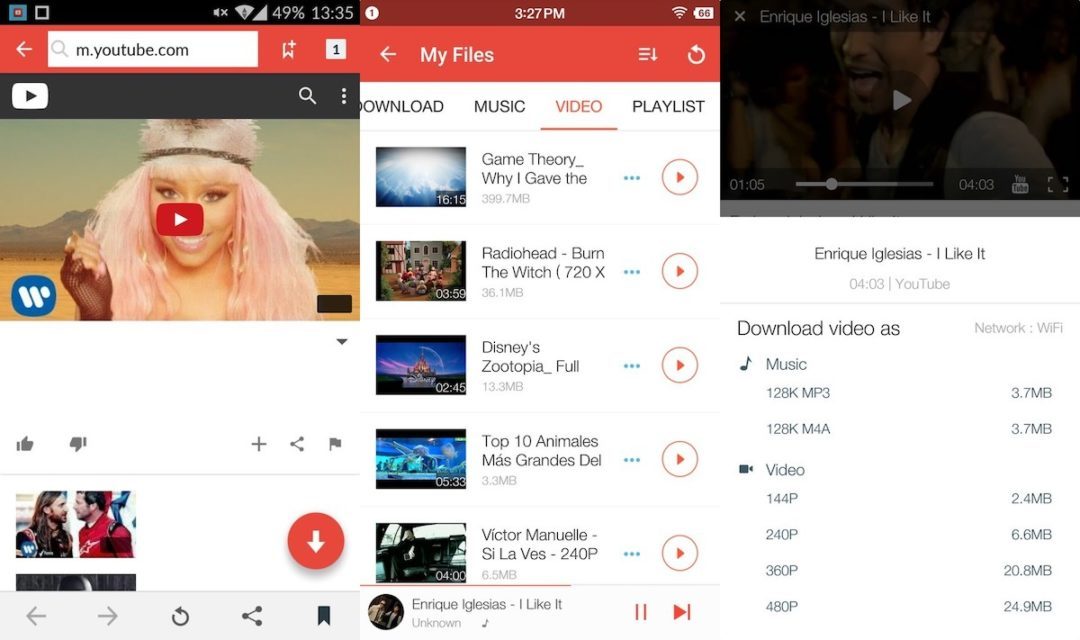This screenshot has width=1080, height=640.
Task: Share the video using share icon beside flag
Action: (x=297, y=444)
